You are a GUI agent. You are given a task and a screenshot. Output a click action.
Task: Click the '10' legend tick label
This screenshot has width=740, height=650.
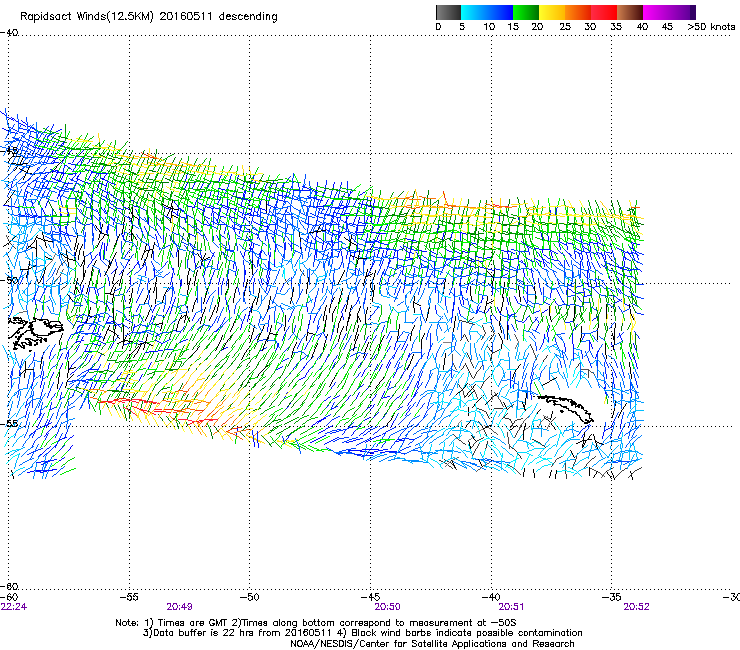click(489, 27)
